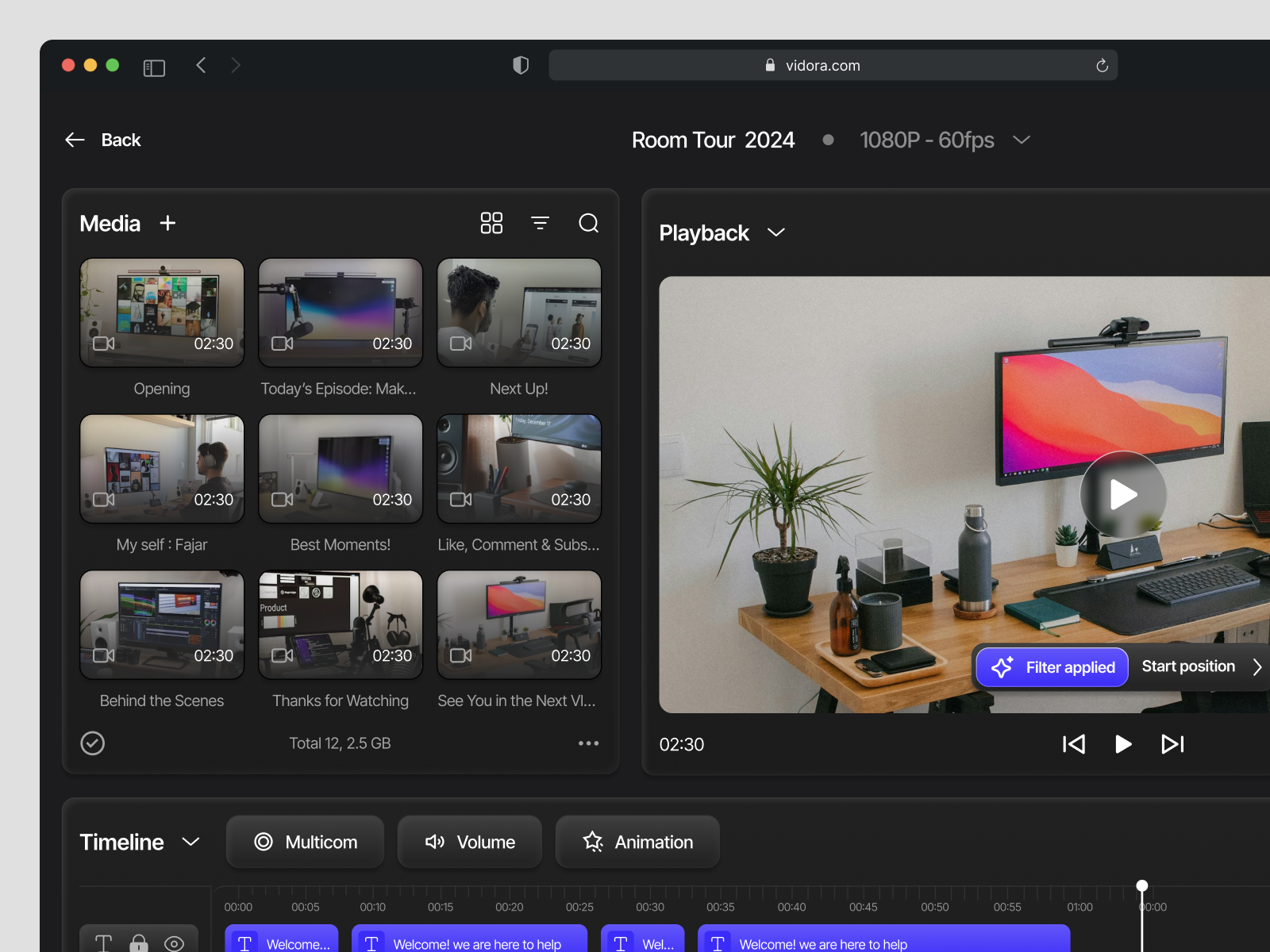Open the media search icon
The height and width of the screenshot is (952, 1270).
[x=589, y=223]
